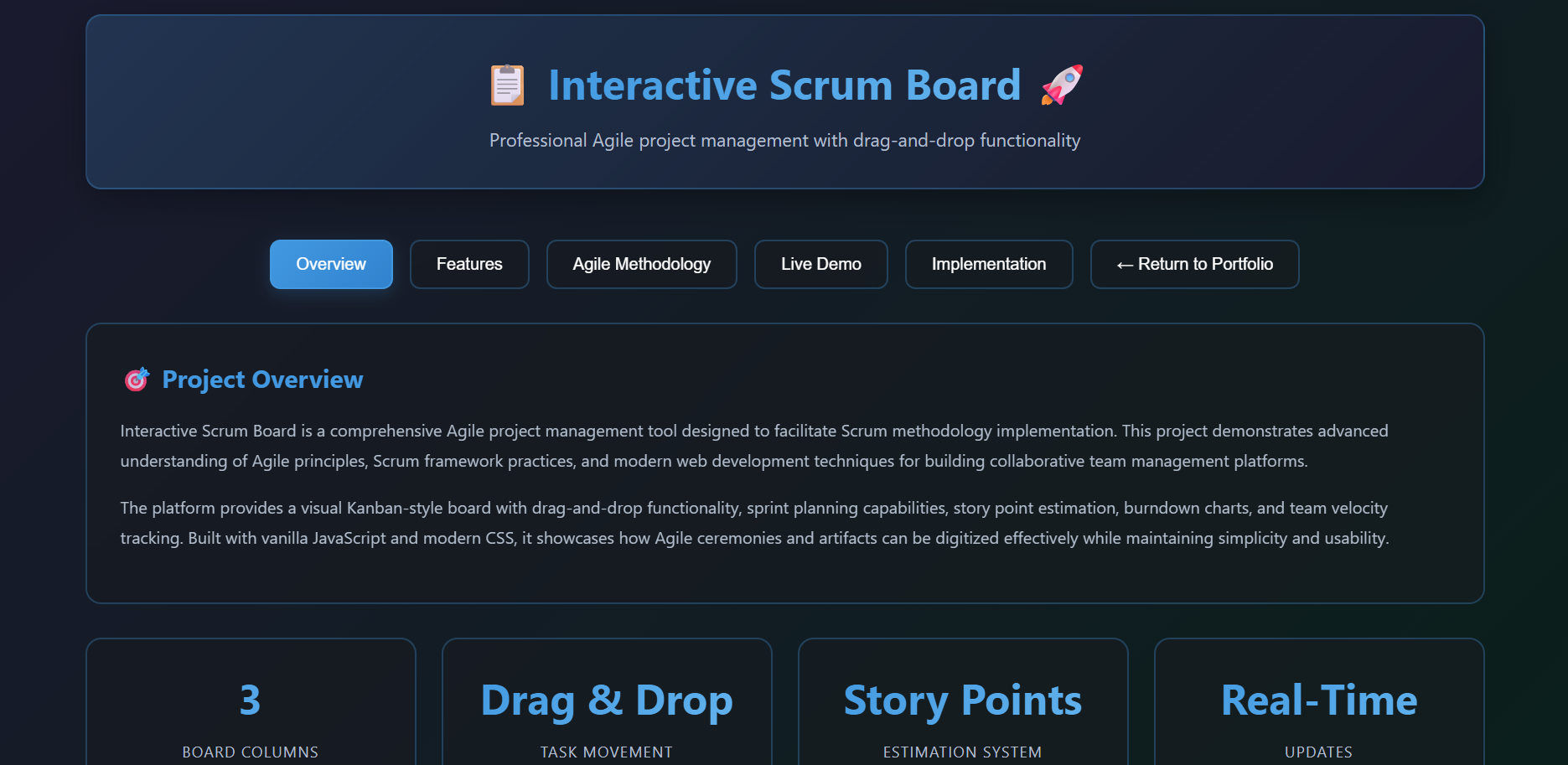Select the Overview navigation tab
The image size is (1568, 765).
(330, 264)
